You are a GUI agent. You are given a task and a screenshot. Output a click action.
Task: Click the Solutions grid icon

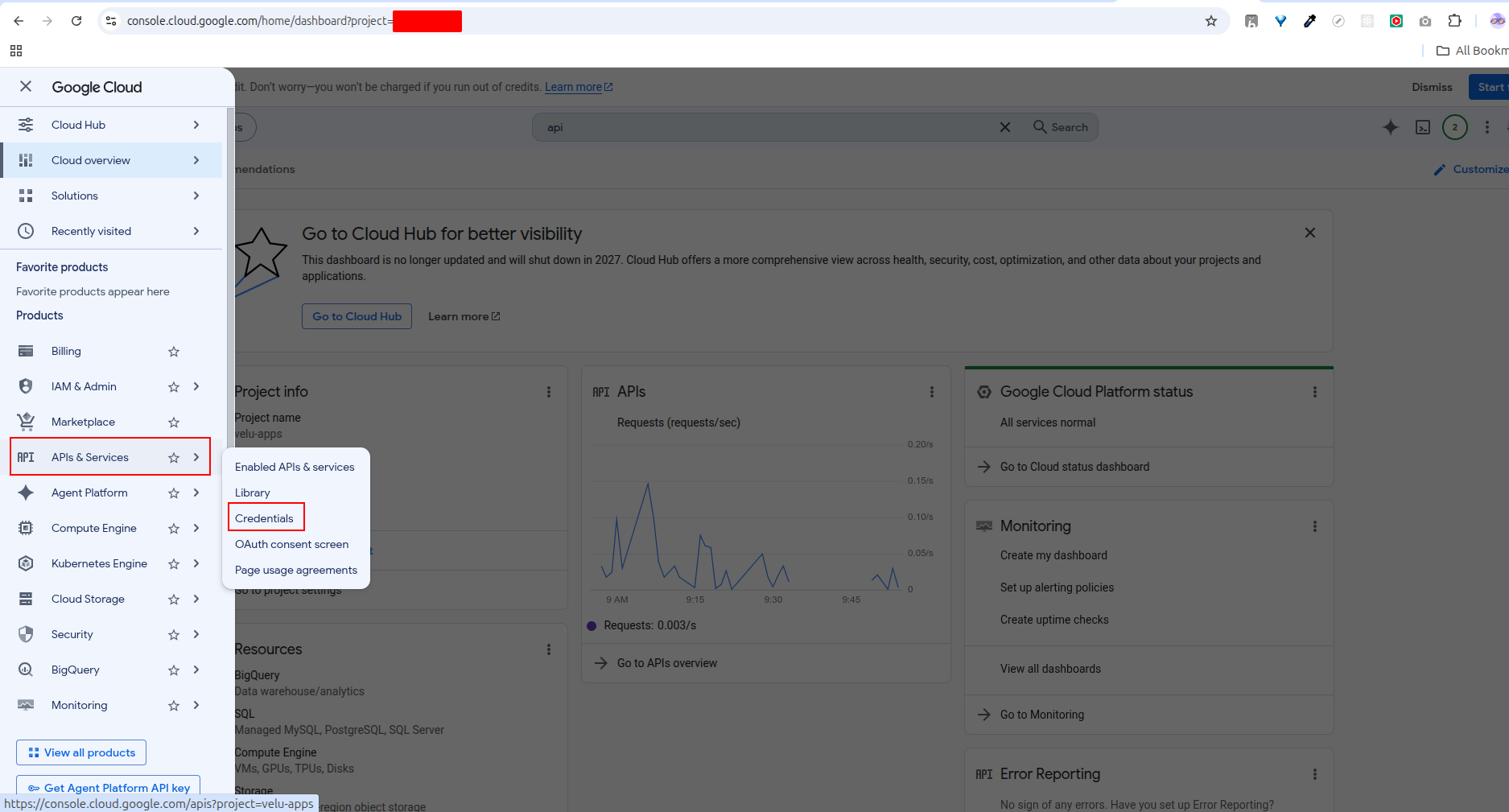click(26, 196)
